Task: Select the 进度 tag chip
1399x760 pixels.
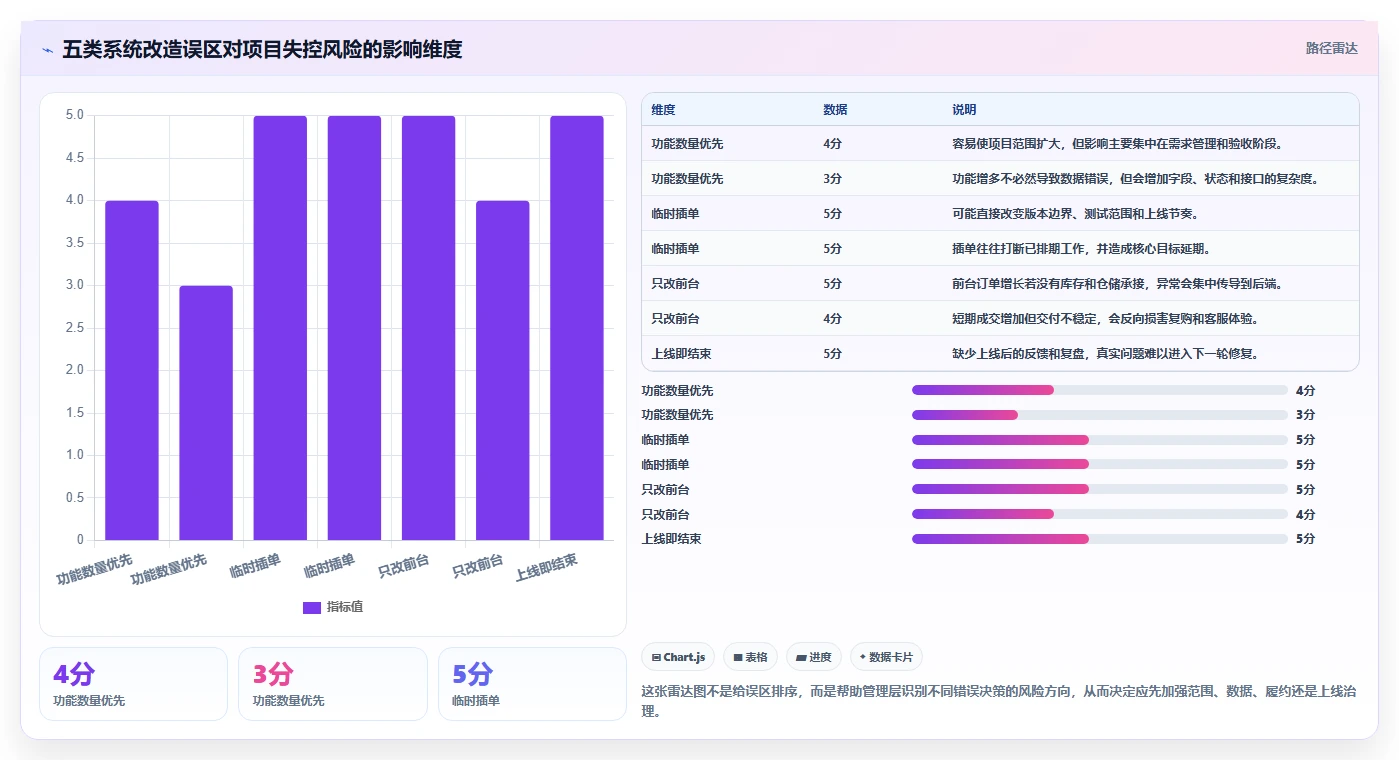Action: click(x=814, y=657)
